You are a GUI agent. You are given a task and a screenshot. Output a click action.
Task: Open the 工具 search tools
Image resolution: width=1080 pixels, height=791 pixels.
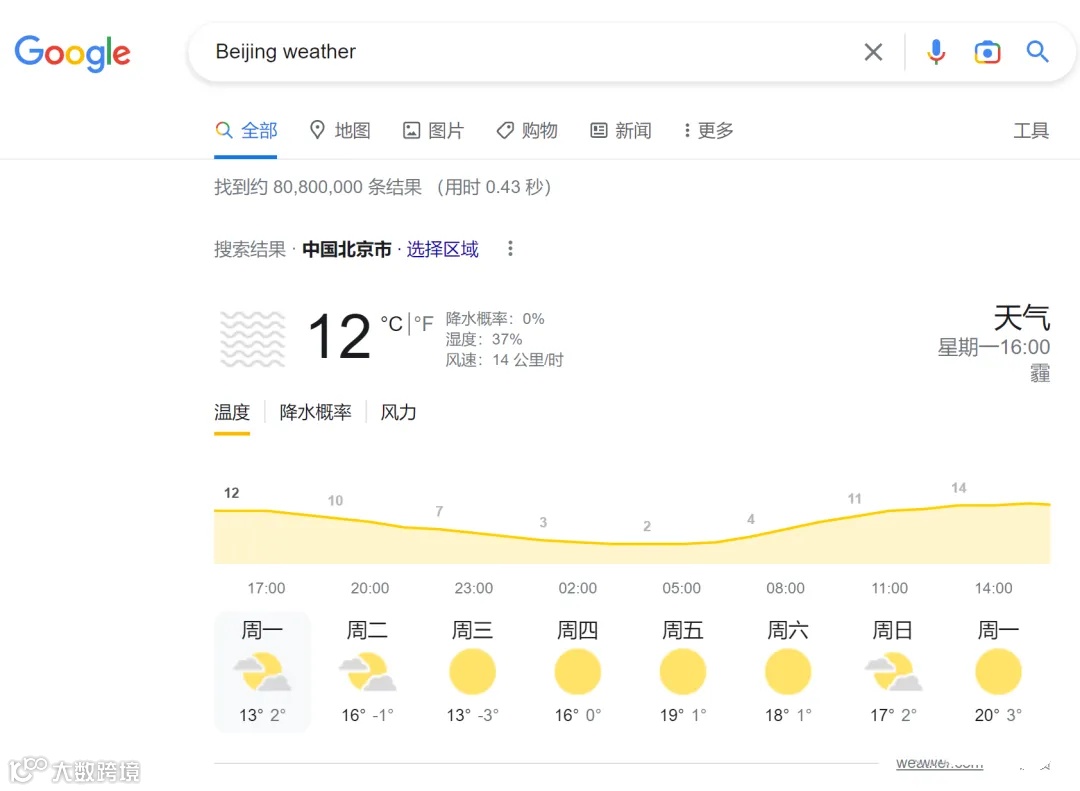1031,131
